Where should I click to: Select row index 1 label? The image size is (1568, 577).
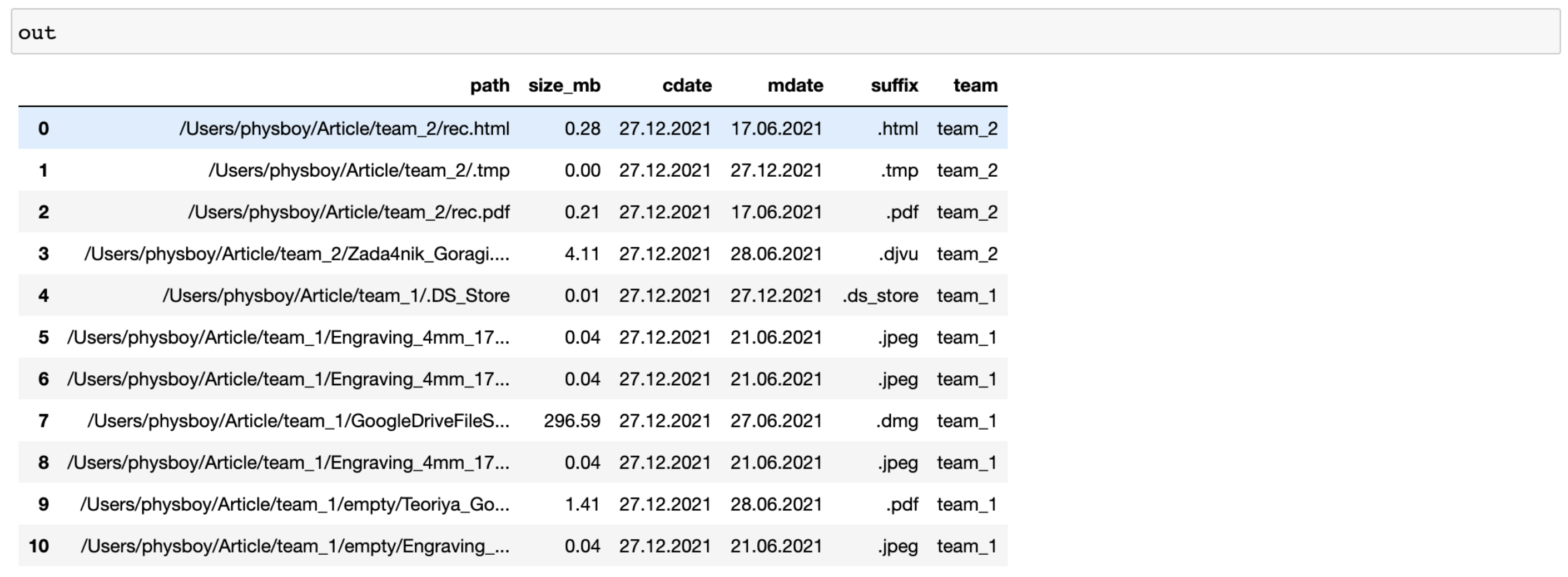point(43,171)
